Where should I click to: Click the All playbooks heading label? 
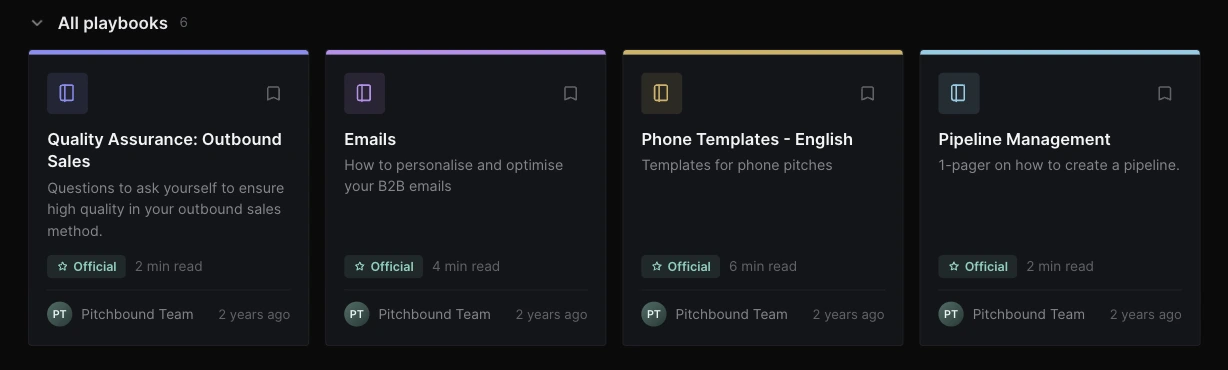pos(113,23)
